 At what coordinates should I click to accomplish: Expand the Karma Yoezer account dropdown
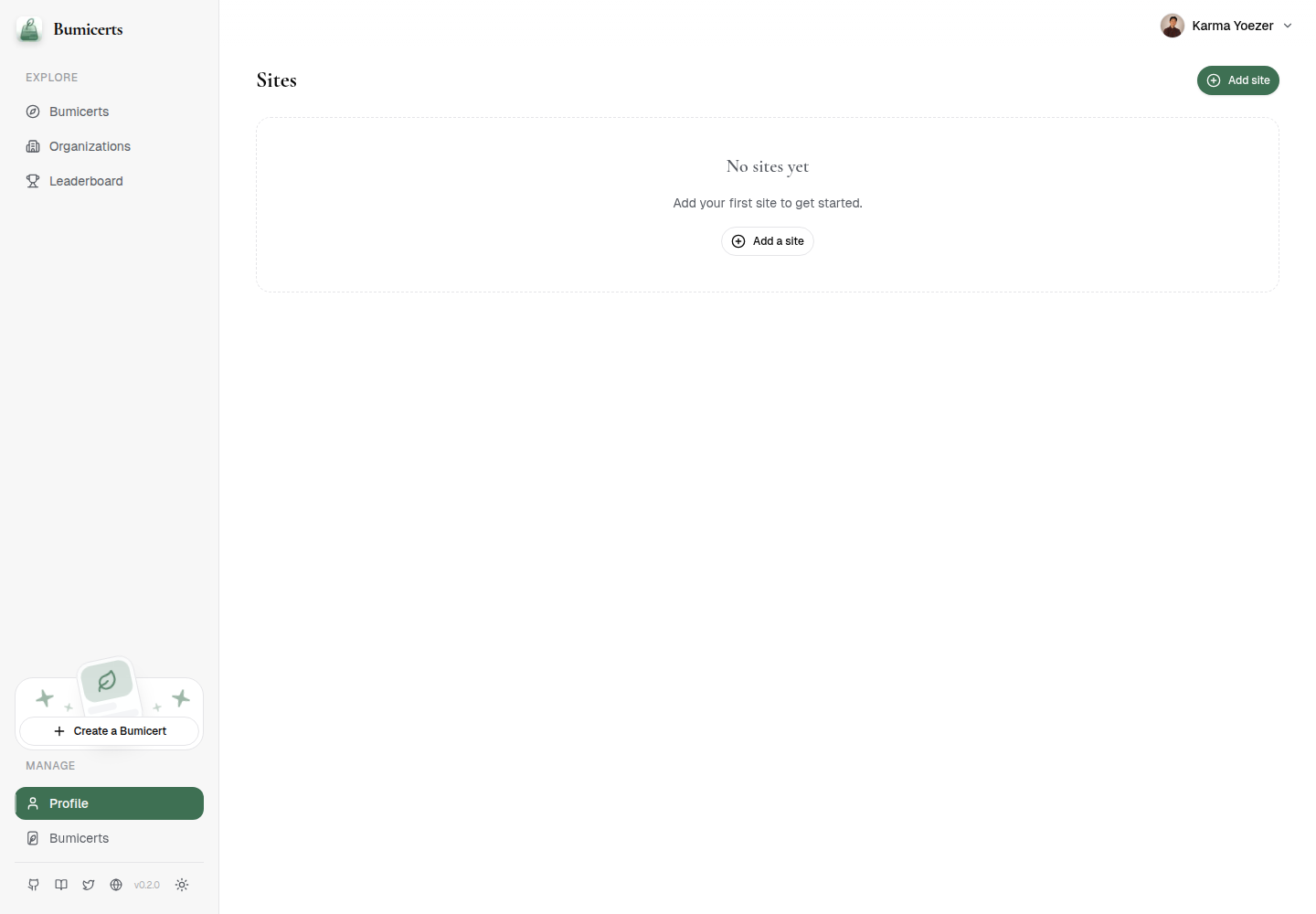click(1226, 26)
